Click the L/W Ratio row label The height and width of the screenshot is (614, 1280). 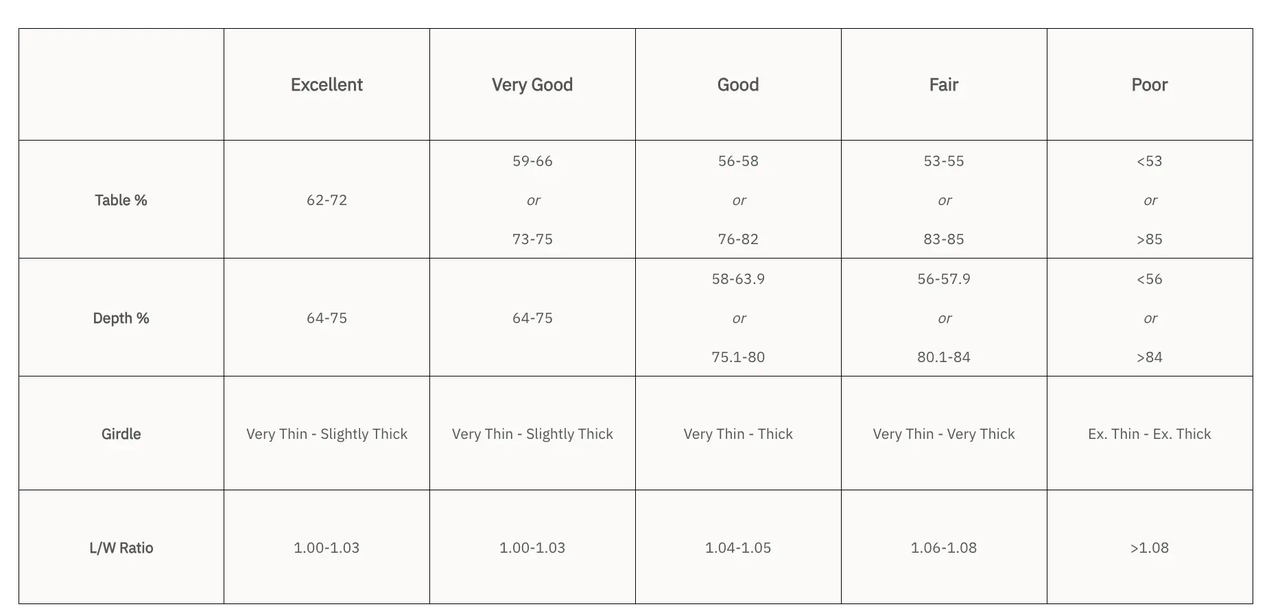tap(121, 548)
